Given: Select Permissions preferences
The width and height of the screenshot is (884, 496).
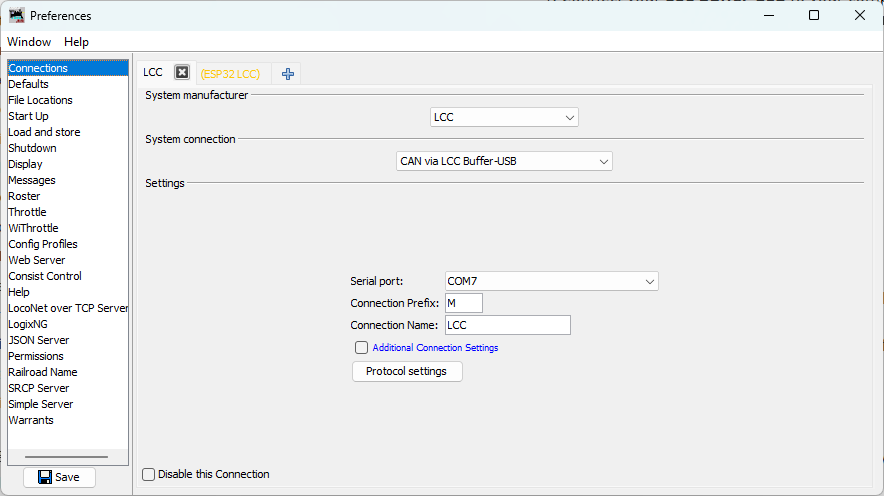Looking at the screenshot, I should 68,356.
